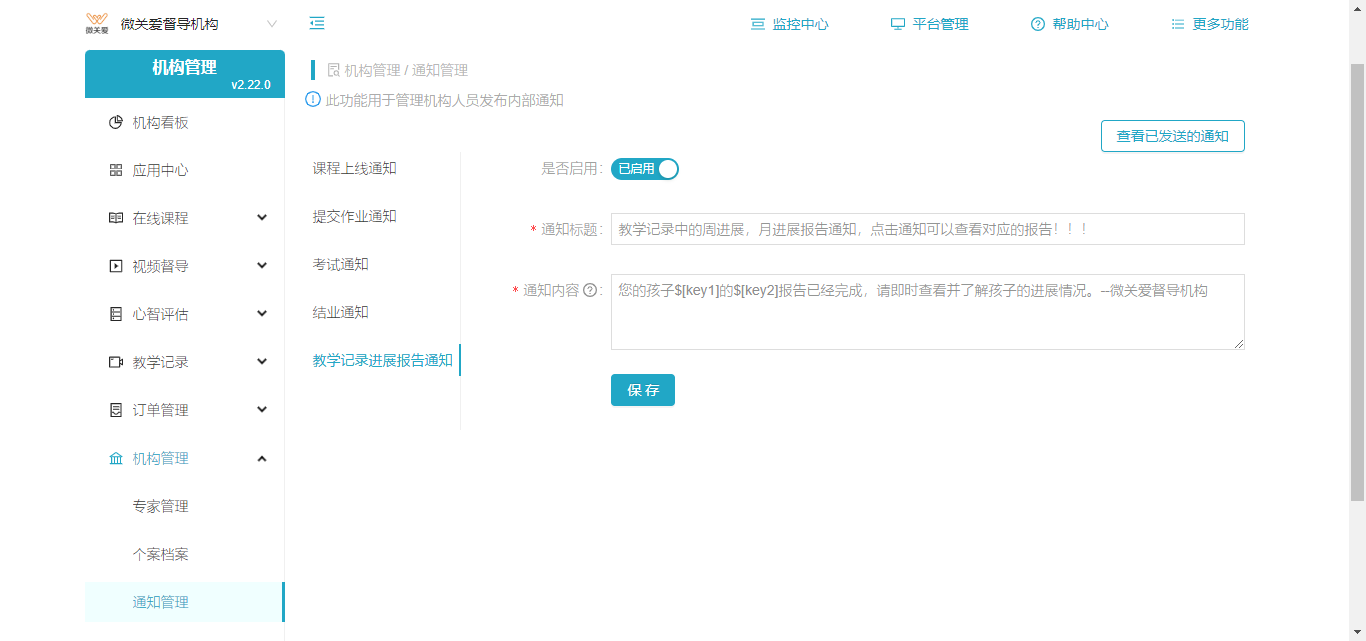
Task: Click the 机构管理 / 通知管理 breadcrumb text
Action: click(406, 70)
